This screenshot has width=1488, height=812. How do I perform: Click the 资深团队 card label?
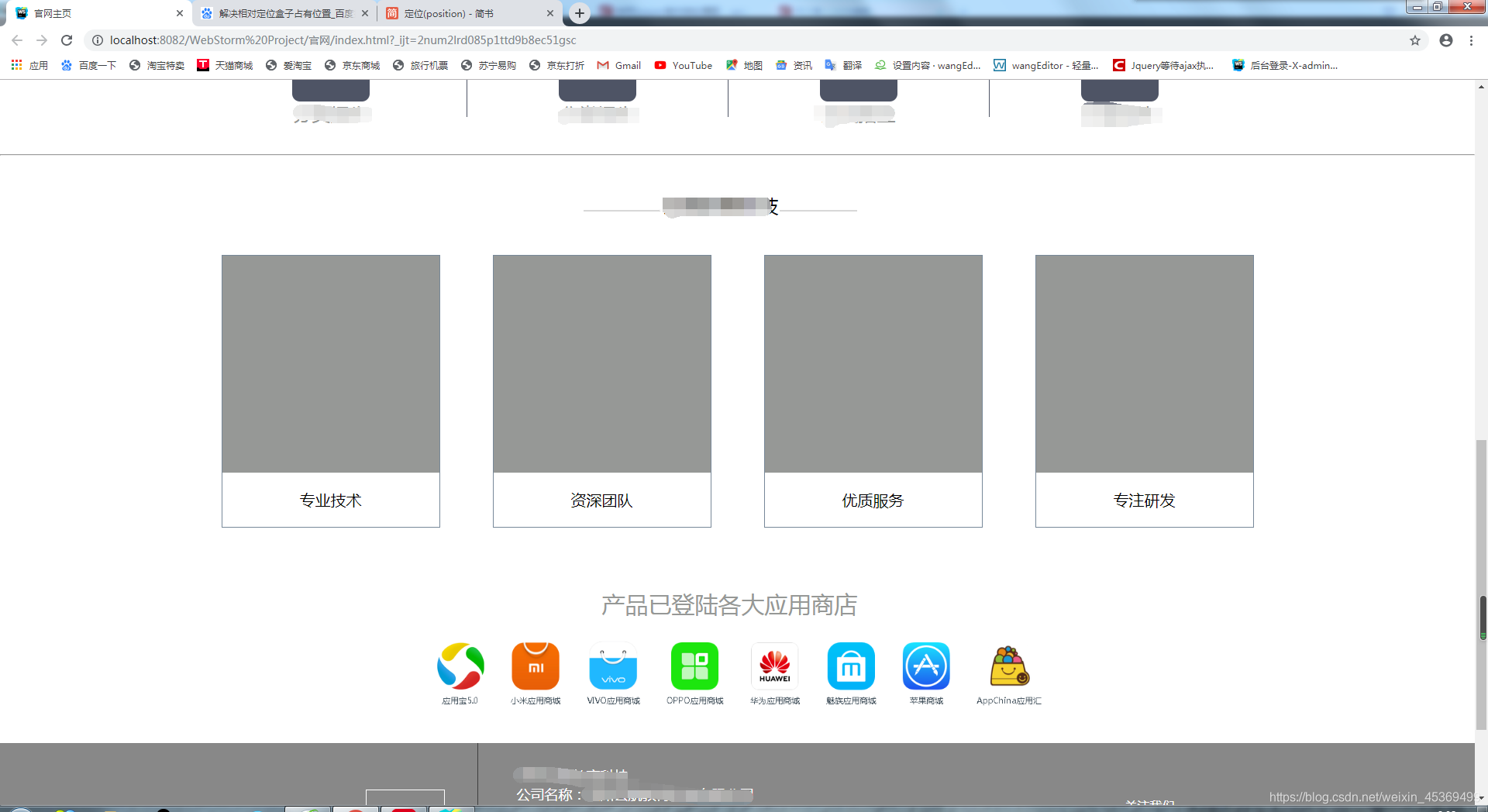(602, 501)
